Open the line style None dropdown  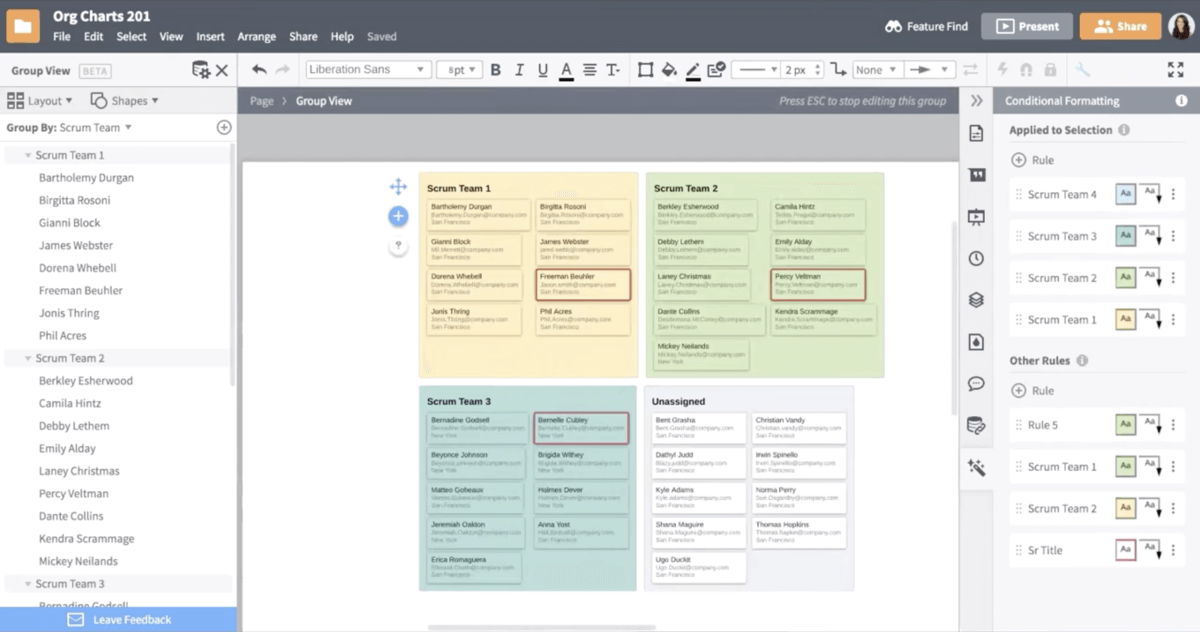[875, 70]
